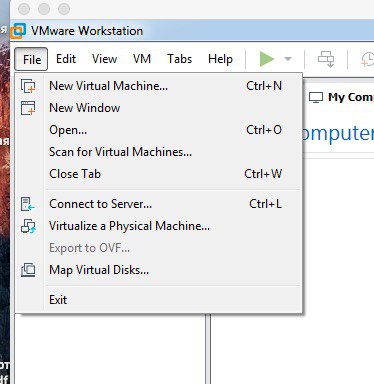Click the snapshot clock toolbar icon
The image size is (374, 384).
368,59
